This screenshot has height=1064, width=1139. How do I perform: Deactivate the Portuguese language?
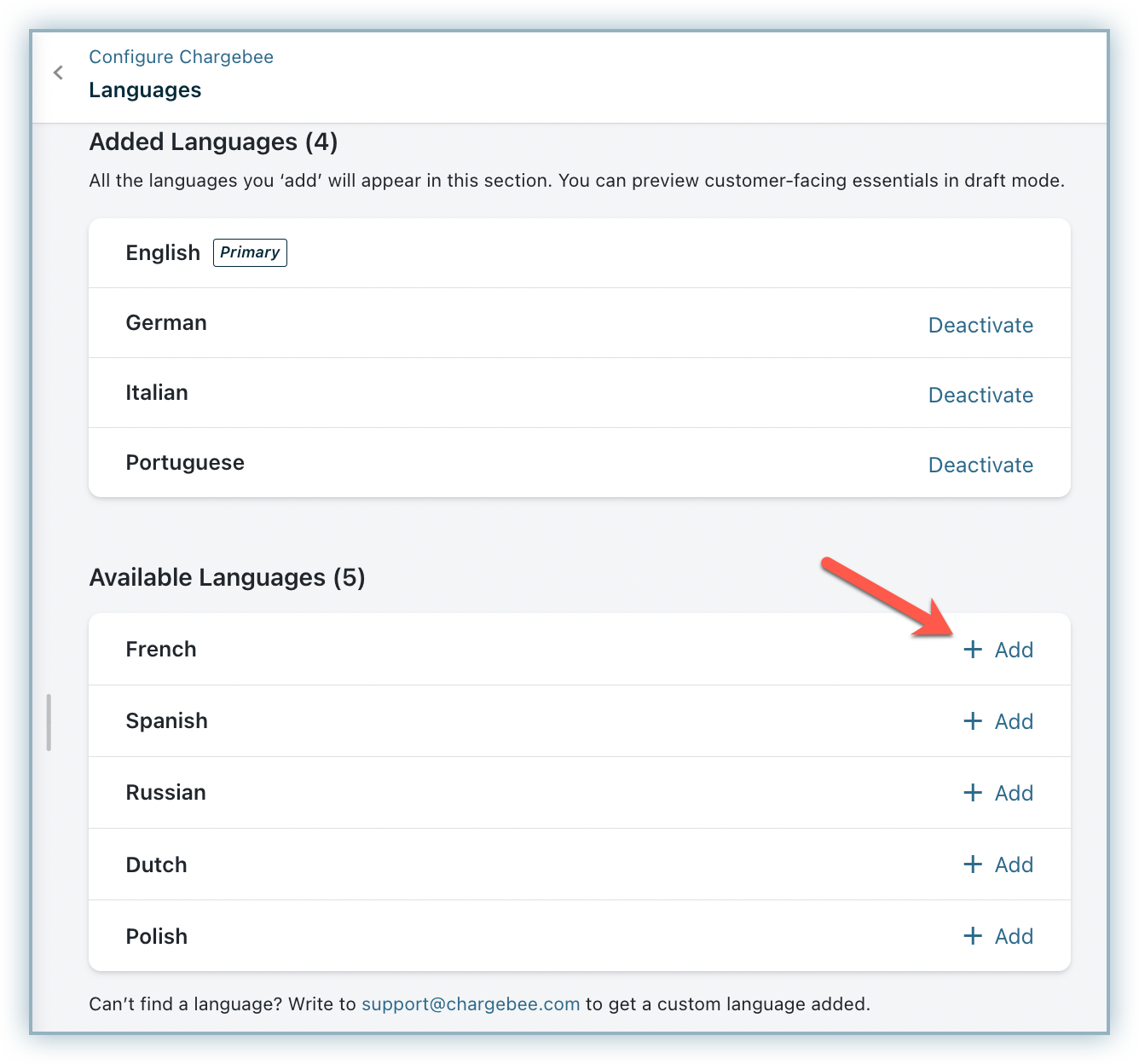tap(980, 465)
